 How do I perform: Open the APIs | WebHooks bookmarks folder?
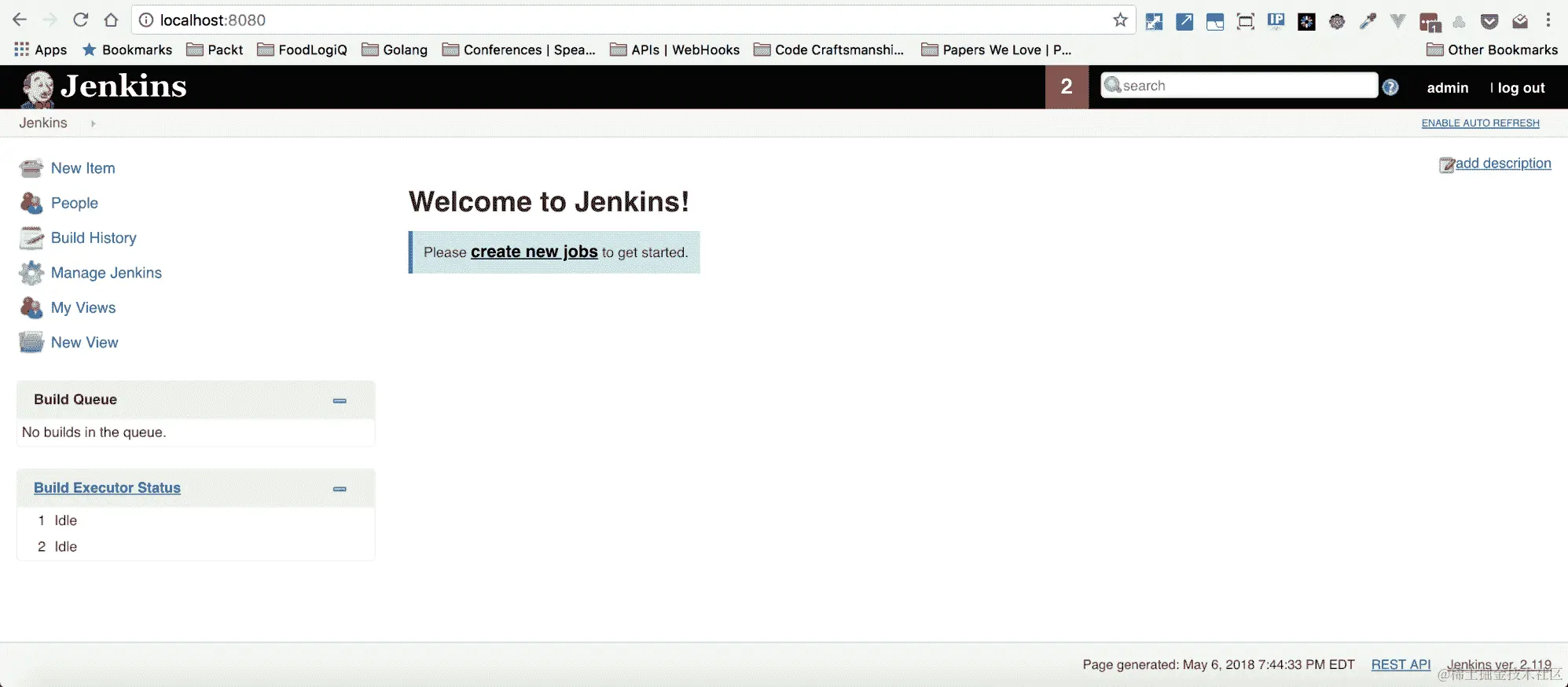pos(675,50)
